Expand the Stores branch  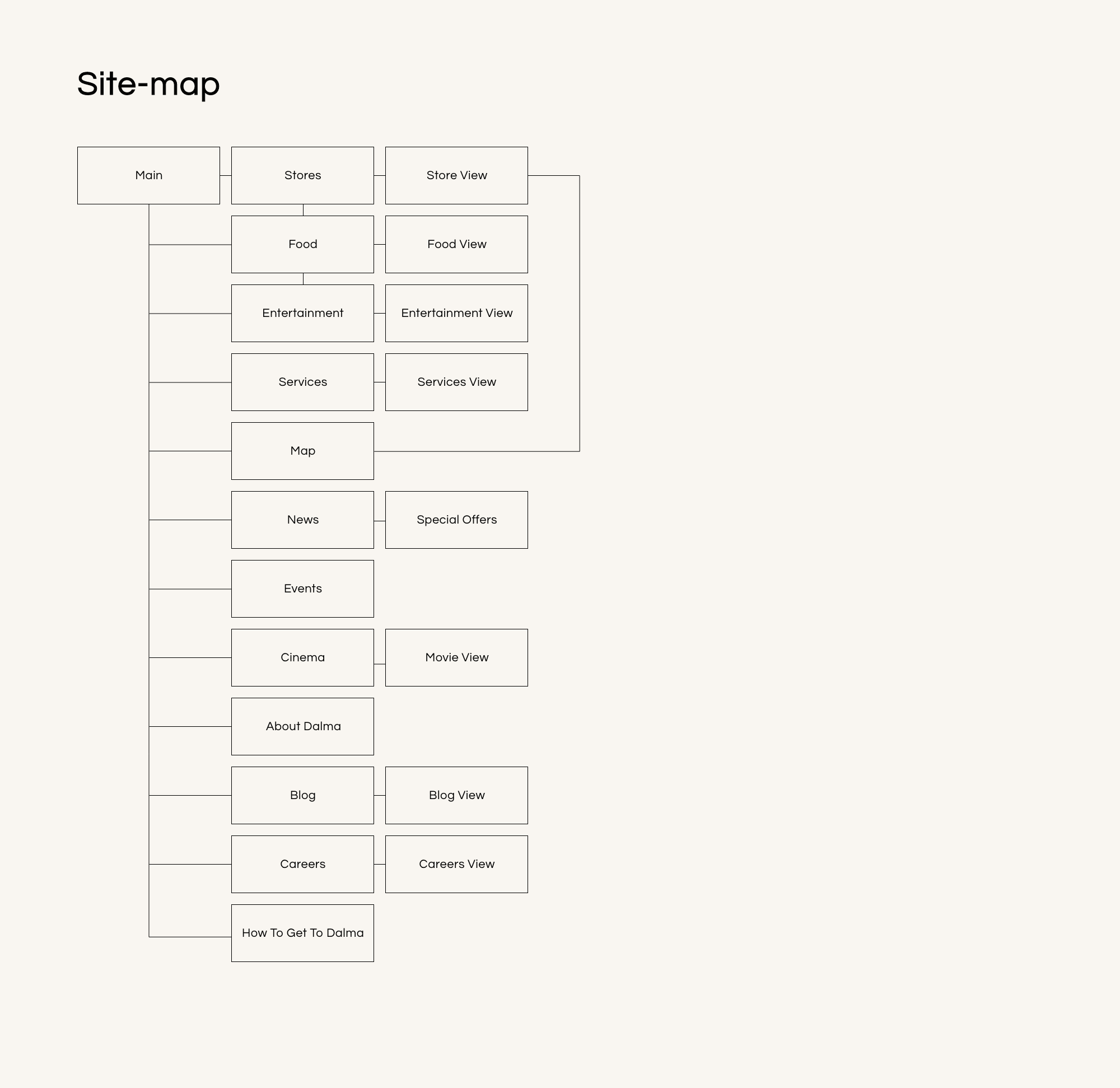coord(302,174)
